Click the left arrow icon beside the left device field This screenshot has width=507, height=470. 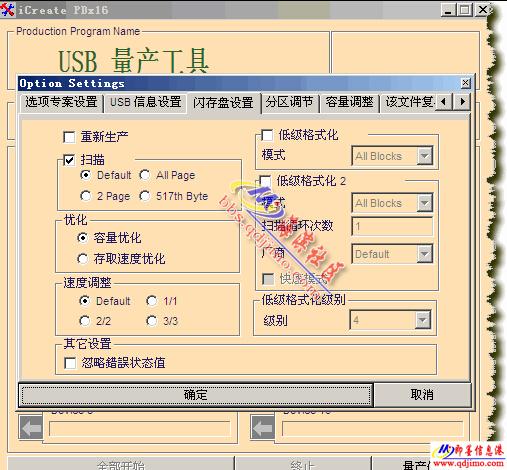click(31, 427)
